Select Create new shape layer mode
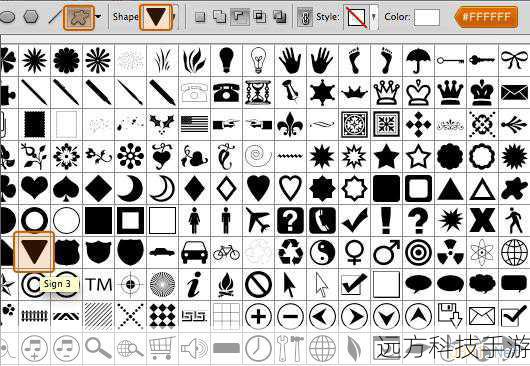The height and width of the screenshot is (366, 530). coord(200,17)
